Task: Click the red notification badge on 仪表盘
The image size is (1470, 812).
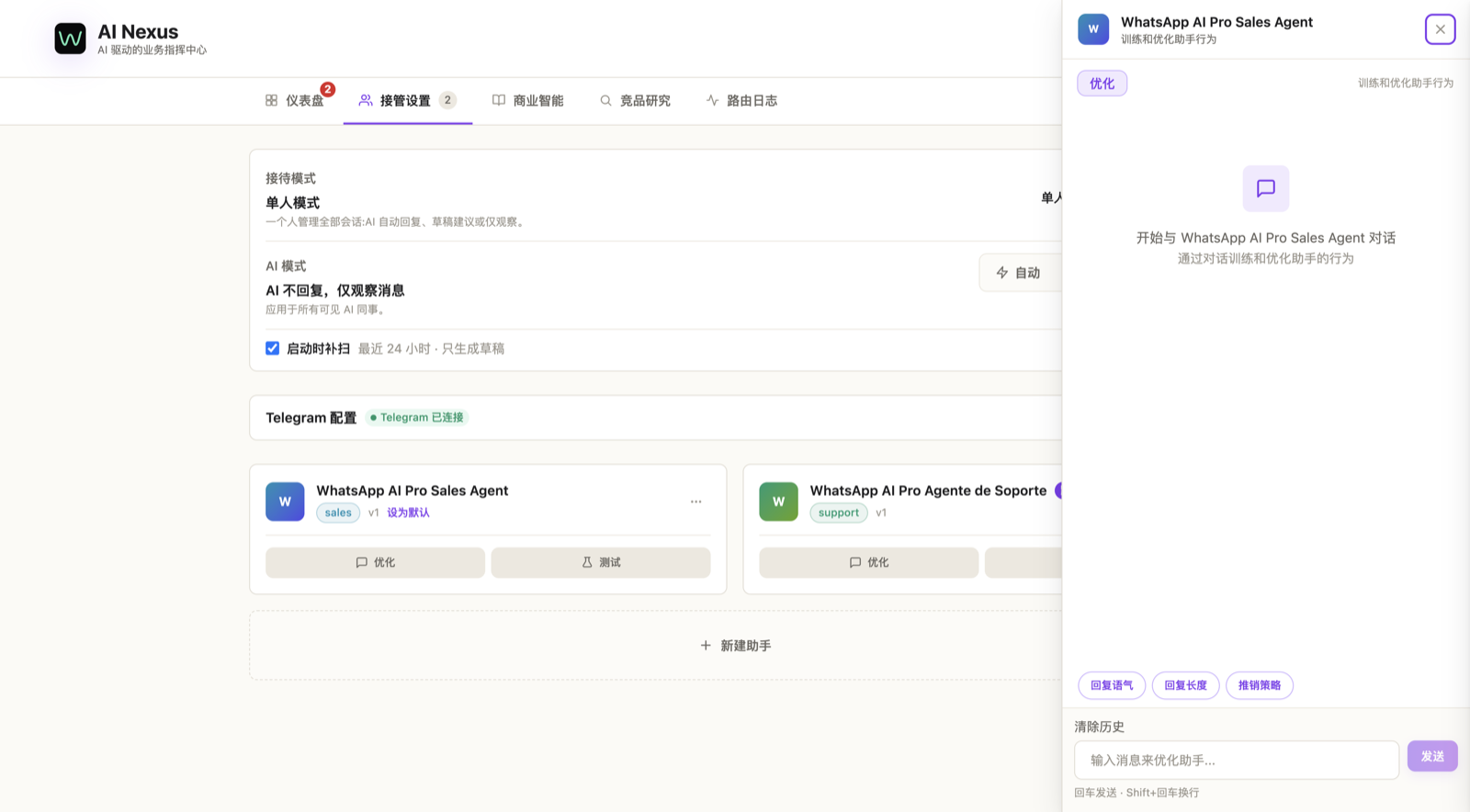Action: (328, 89)
